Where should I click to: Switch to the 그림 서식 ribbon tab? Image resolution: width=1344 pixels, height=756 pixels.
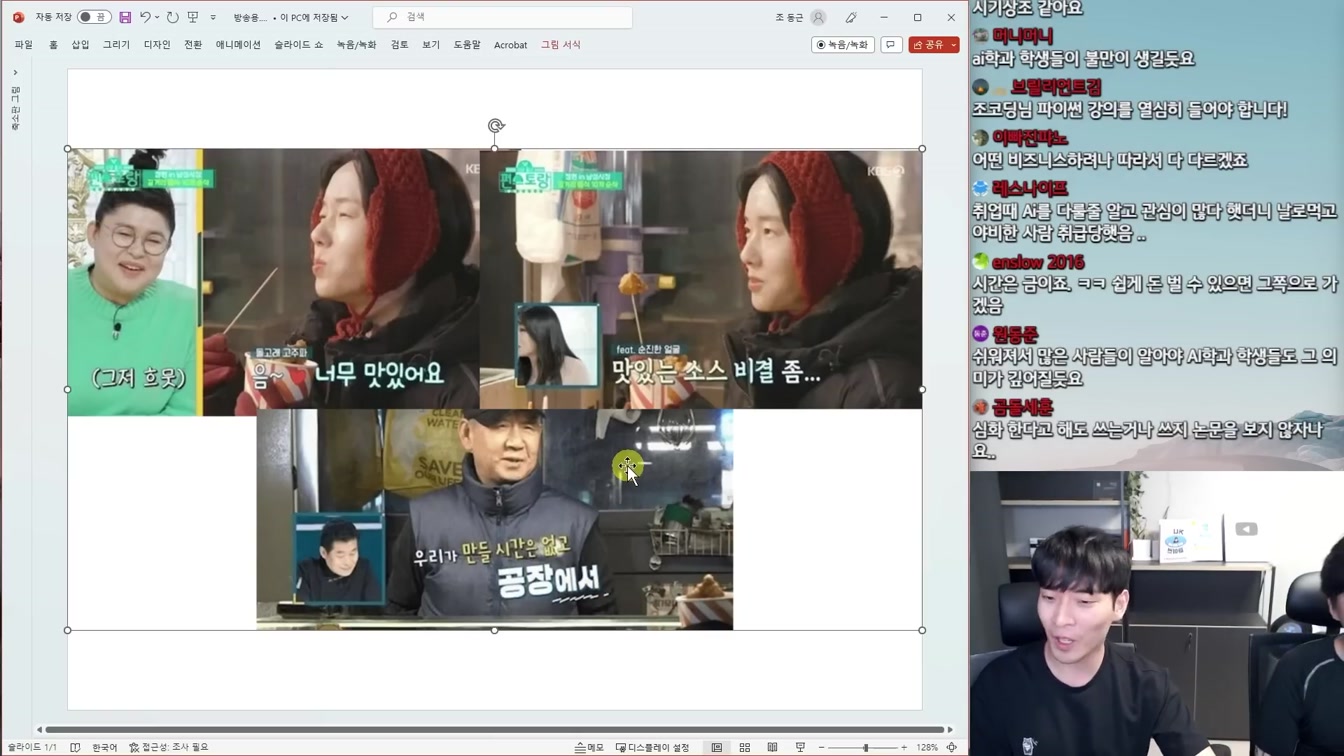pyautogui.click(x=560, y=45)
